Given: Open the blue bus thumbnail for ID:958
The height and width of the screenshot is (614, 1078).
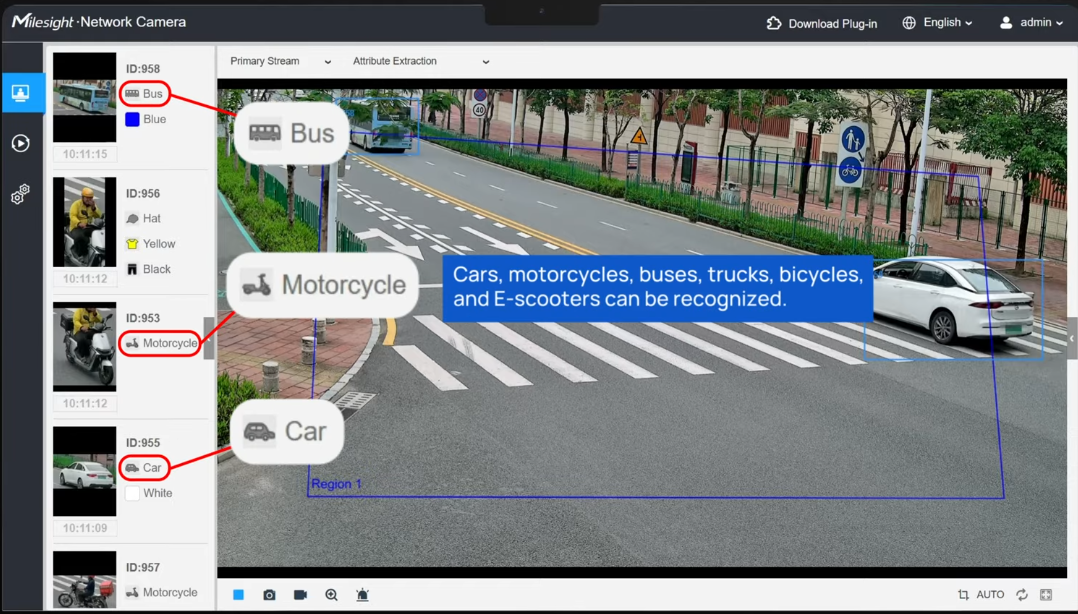Looking at the screenshot, I should tap(85, 97).
